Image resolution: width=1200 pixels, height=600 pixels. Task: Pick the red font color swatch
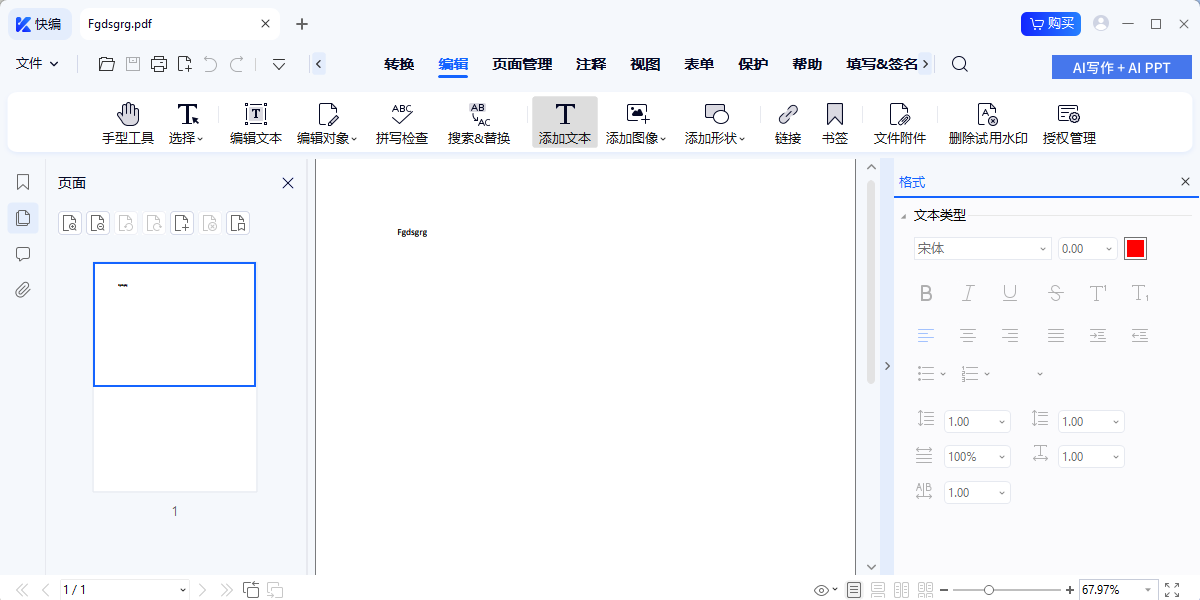1135,248
